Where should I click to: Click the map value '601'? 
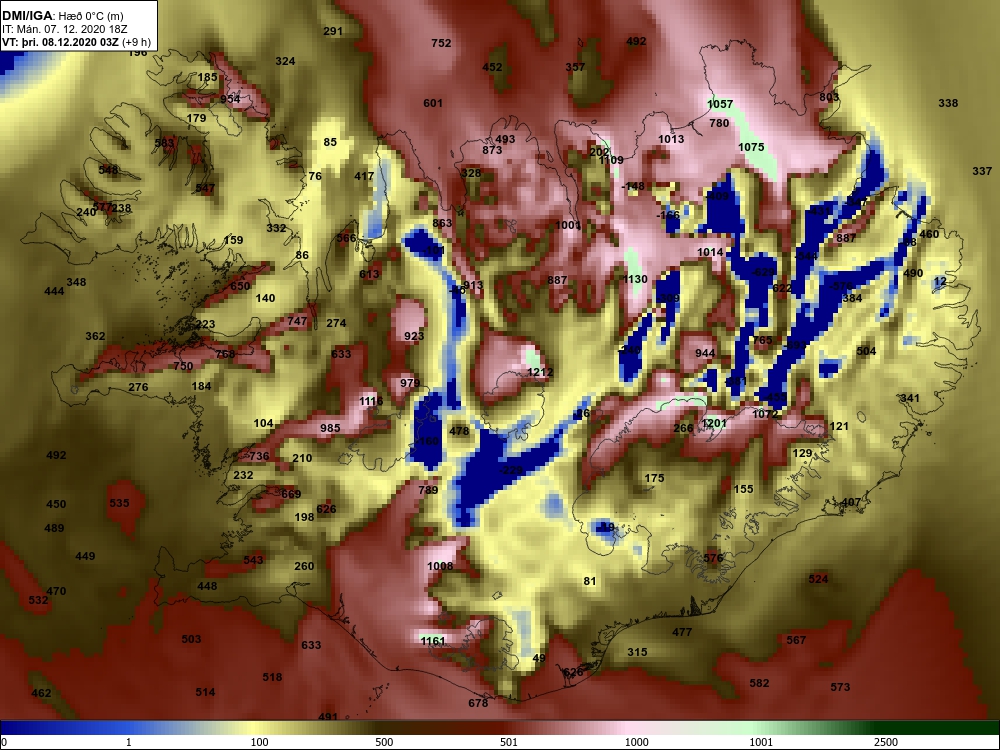433,103
